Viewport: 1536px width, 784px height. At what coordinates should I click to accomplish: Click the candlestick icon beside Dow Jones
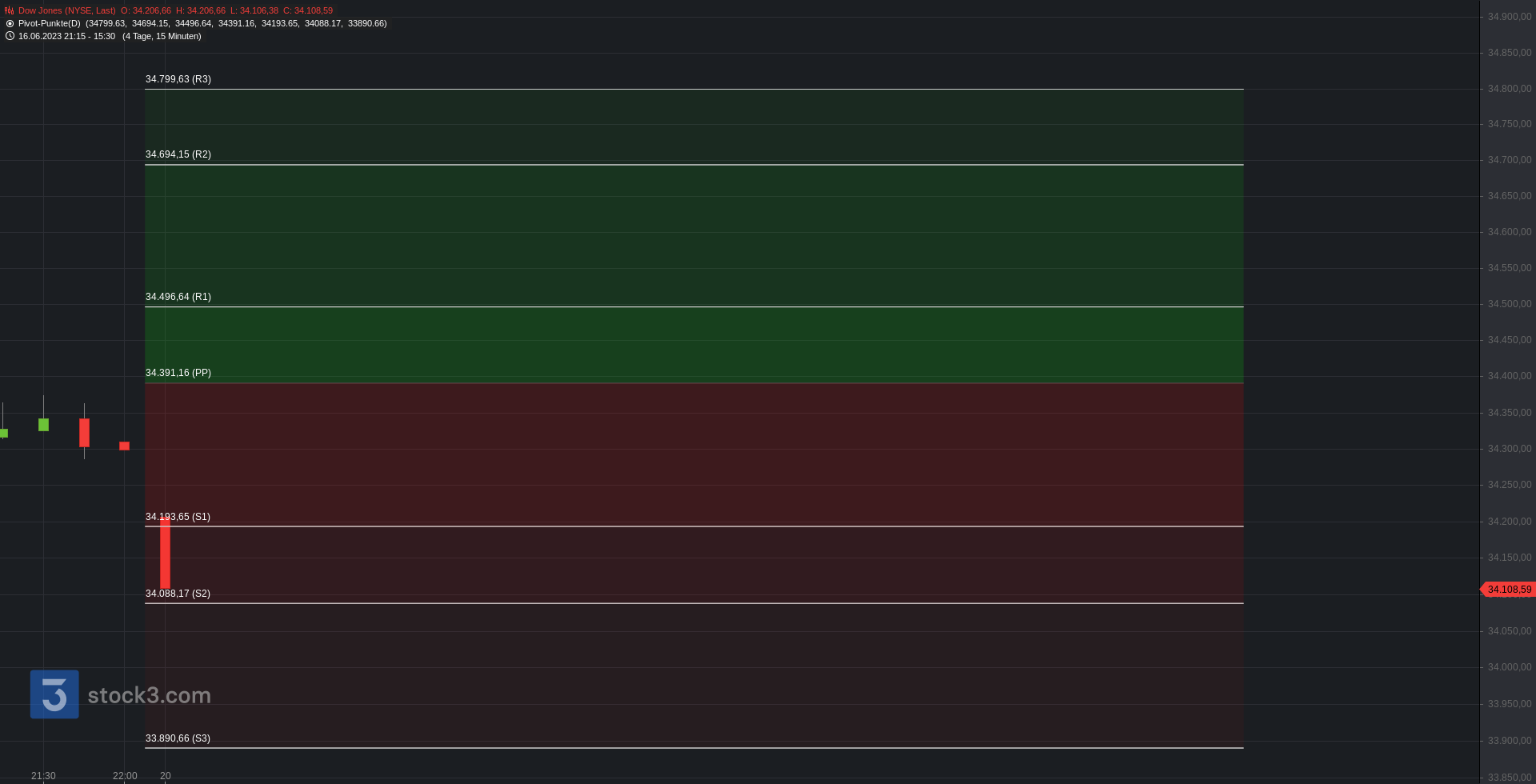[x=10, y=10]
